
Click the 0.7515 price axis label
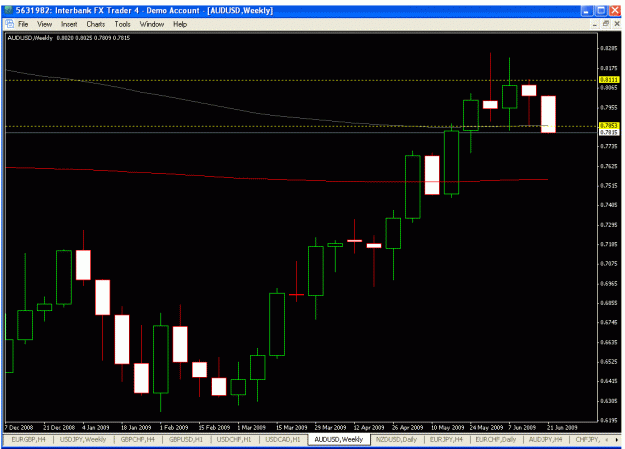click(609, 185)
